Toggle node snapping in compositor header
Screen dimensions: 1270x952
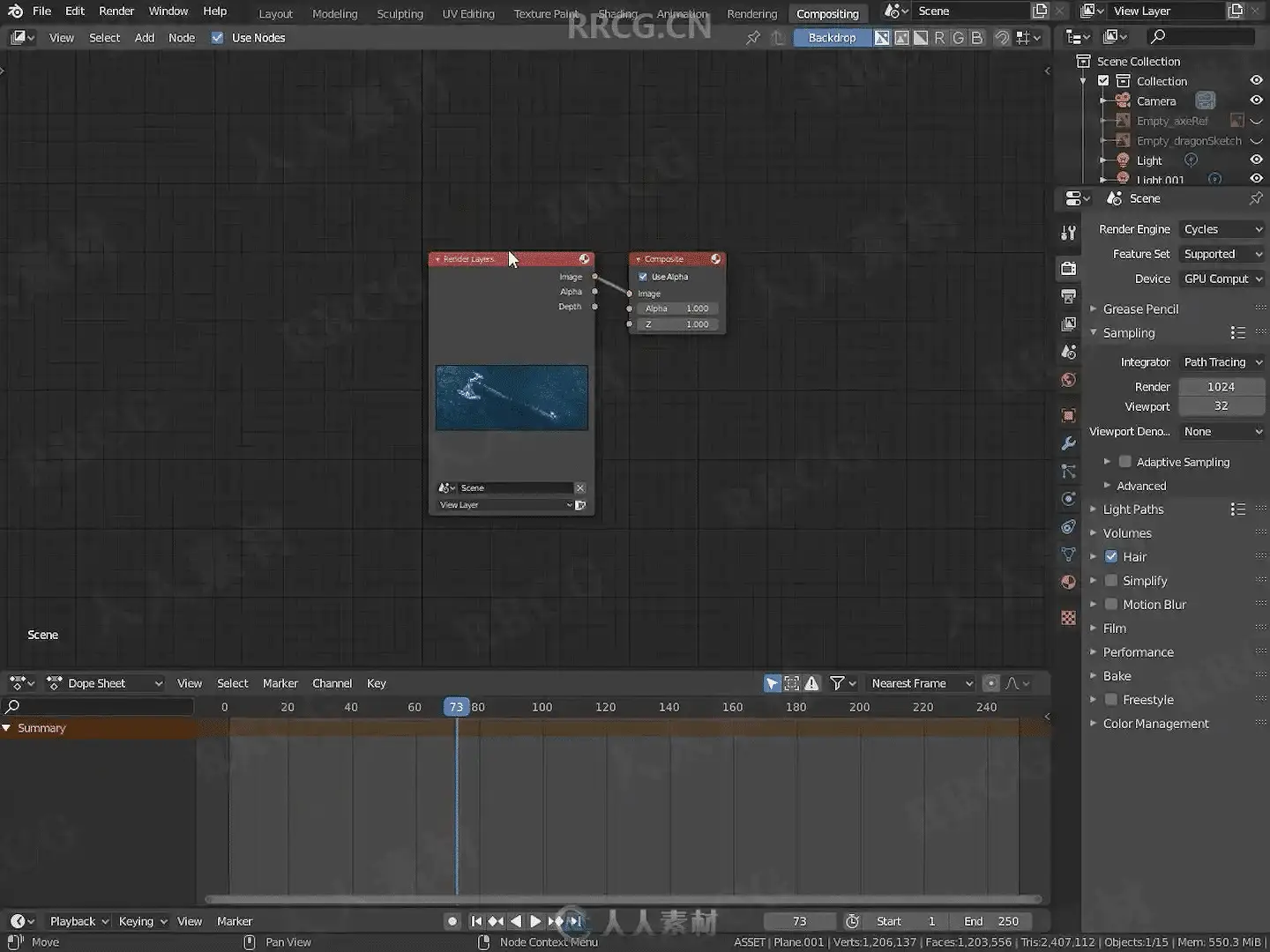pyautogui.click(x=1002, y=38)
